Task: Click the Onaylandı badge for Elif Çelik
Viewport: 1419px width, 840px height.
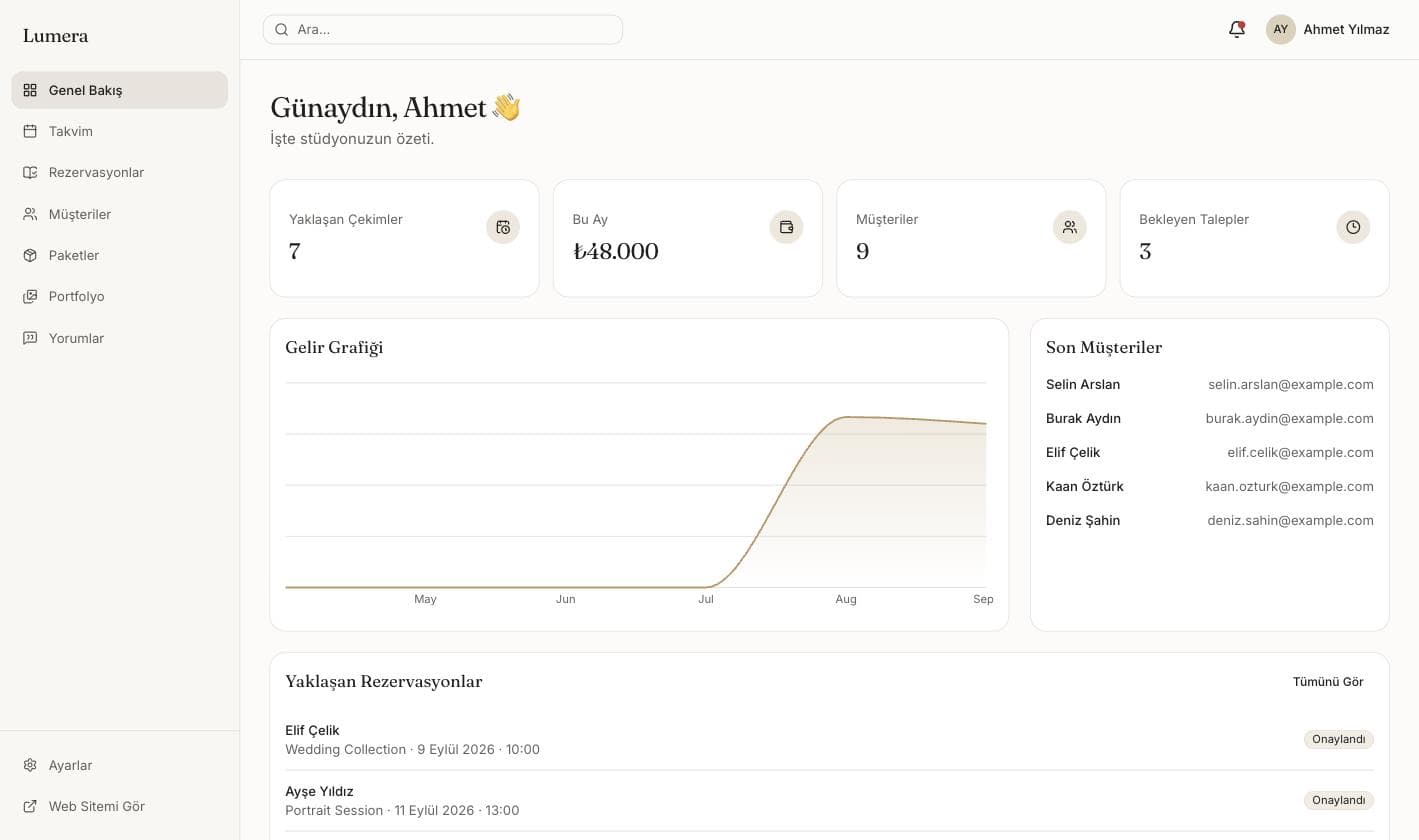Action: (x=1339, y=739)
